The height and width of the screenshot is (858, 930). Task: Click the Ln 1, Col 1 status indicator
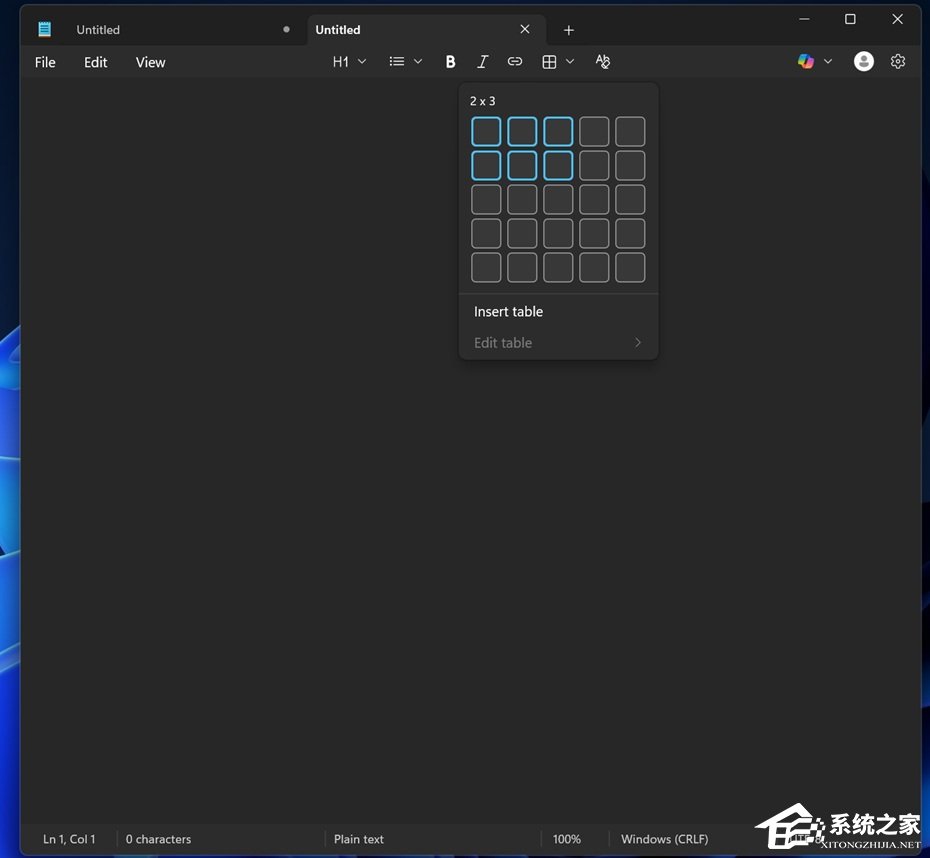[69, 839]
